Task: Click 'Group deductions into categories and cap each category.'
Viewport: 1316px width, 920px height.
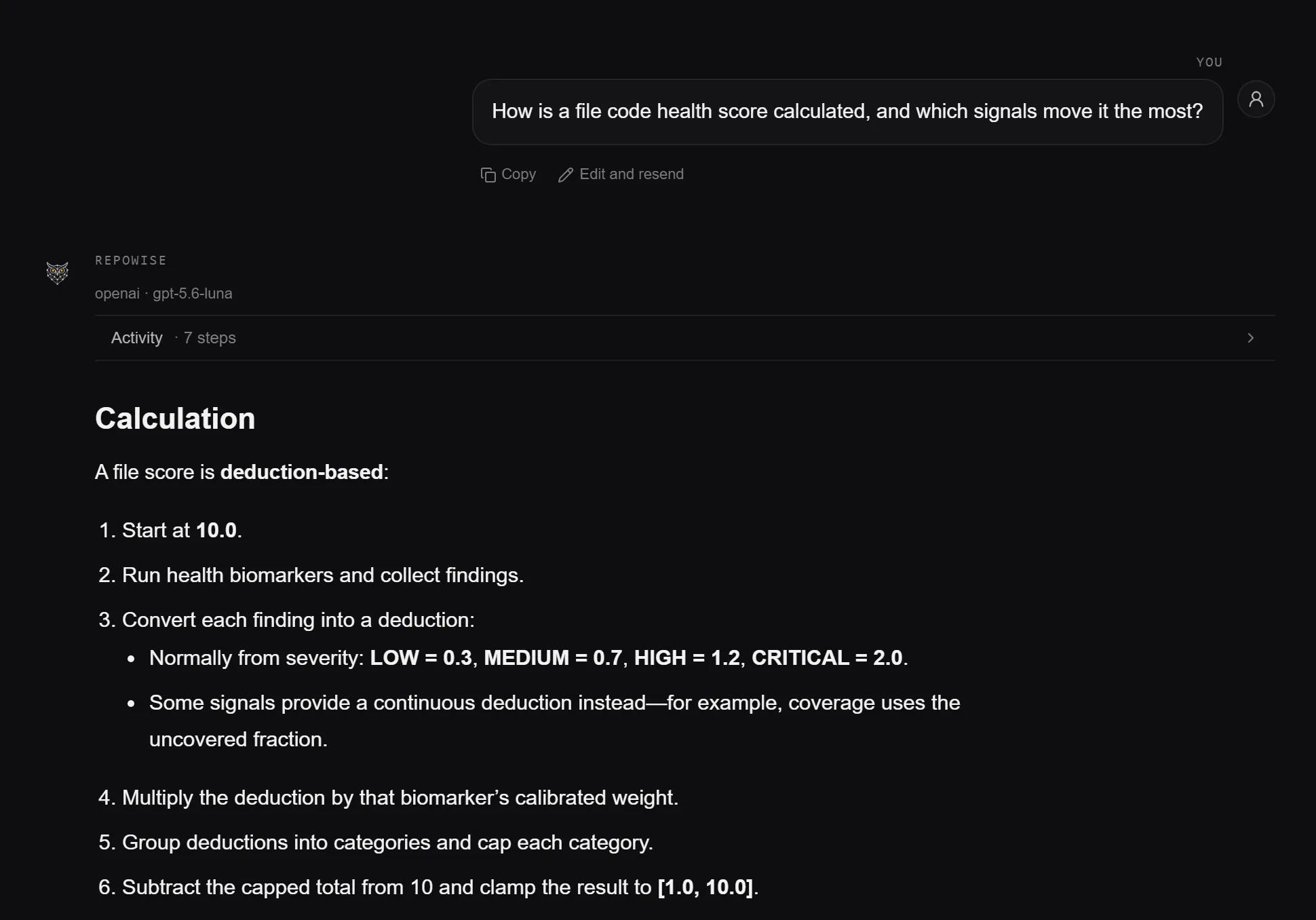Action: point(387,843)
